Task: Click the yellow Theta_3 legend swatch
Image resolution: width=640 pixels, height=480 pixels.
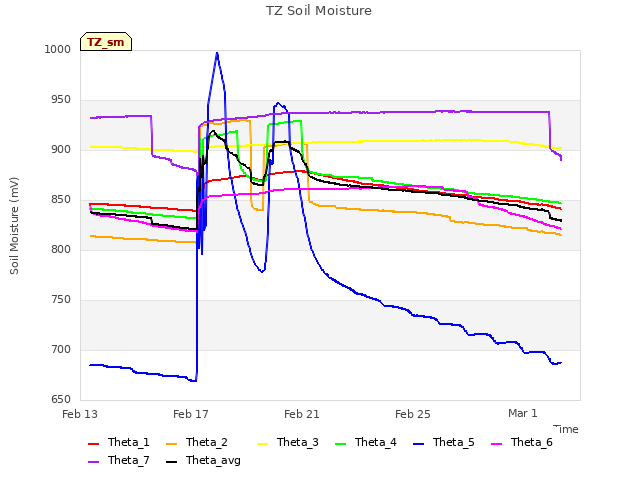Action: coord(262,444)
